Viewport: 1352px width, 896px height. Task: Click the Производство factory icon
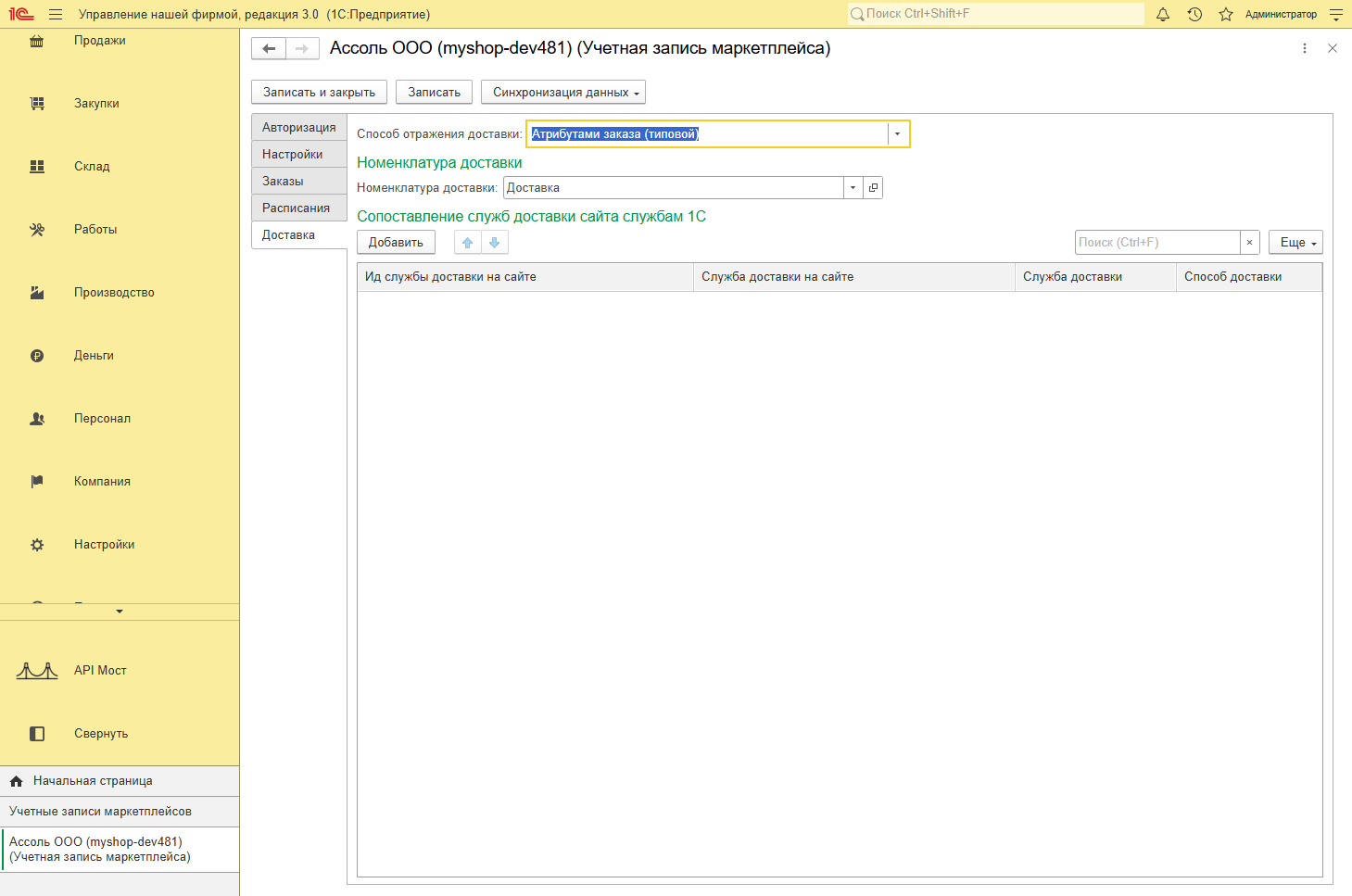point(37,293)
